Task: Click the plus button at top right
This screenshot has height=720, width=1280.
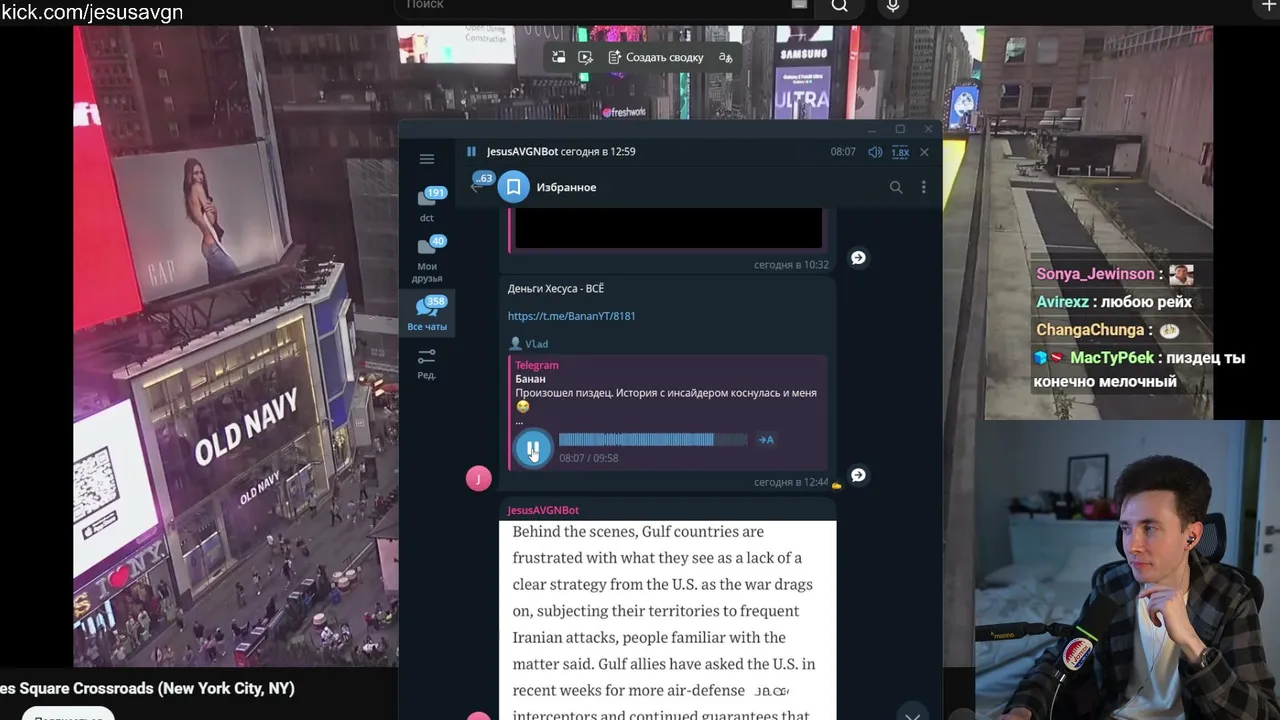Action: coord(1270,6)
